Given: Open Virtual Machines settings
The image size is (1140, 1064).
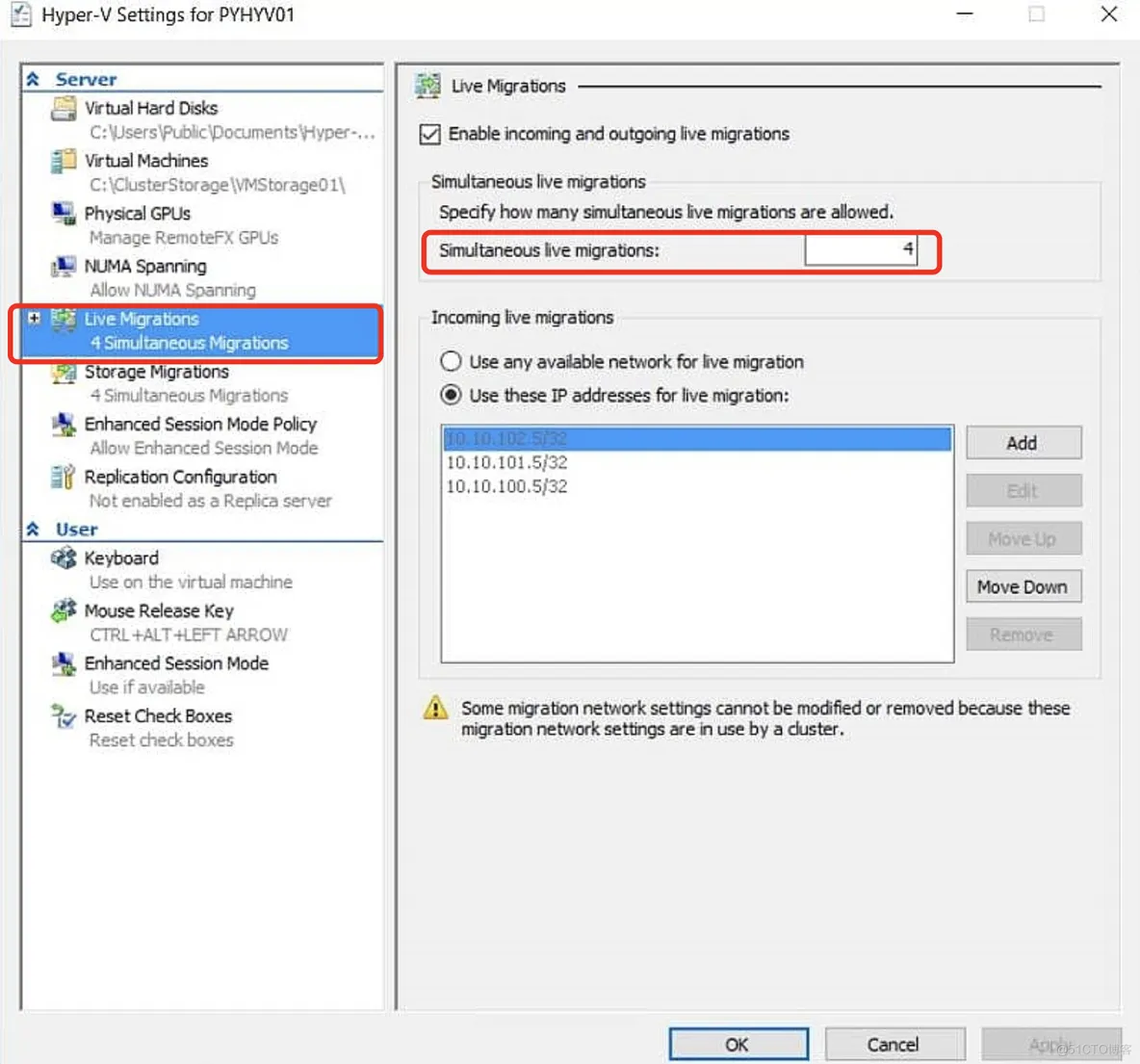Looking at the screenshot, I should point(146,161).
